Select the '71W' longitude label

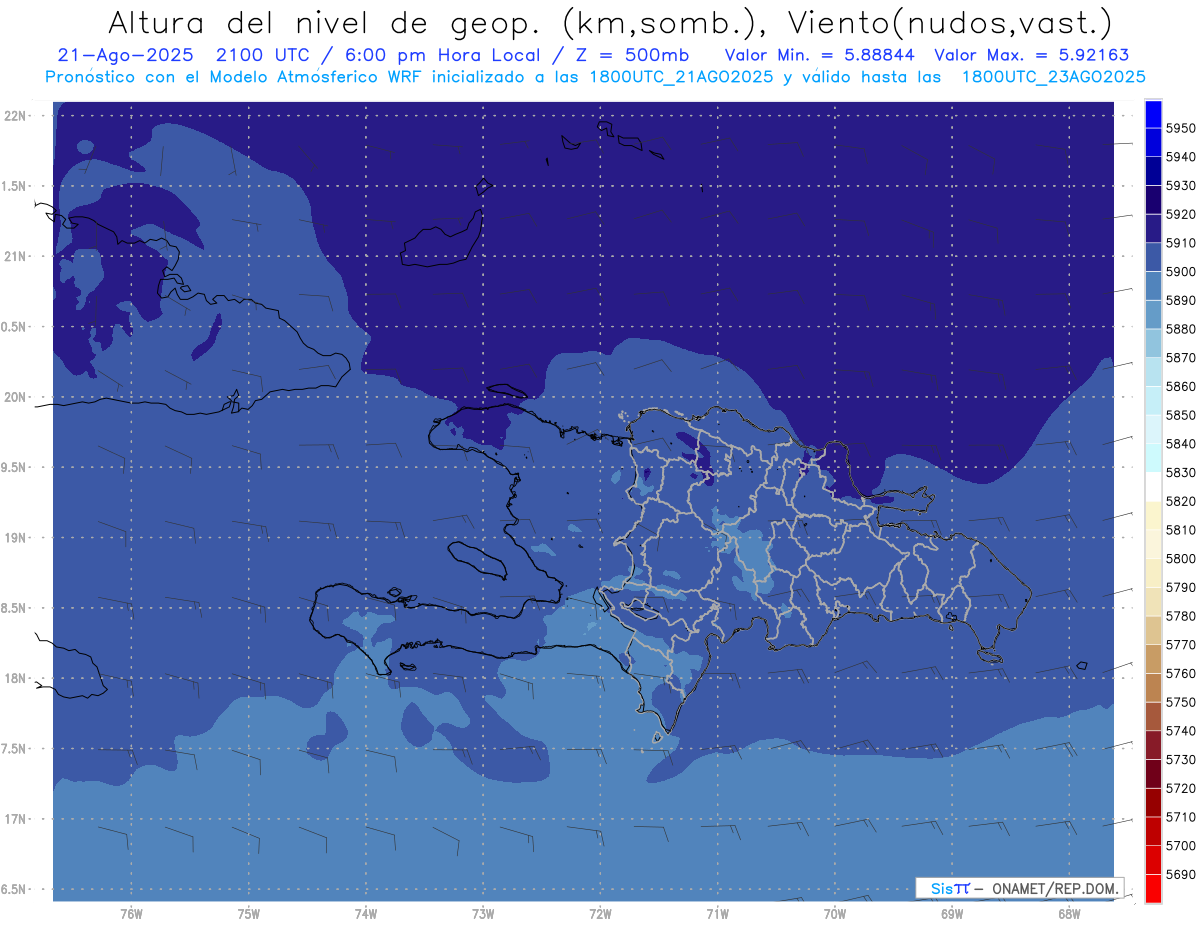pos(718,914)
